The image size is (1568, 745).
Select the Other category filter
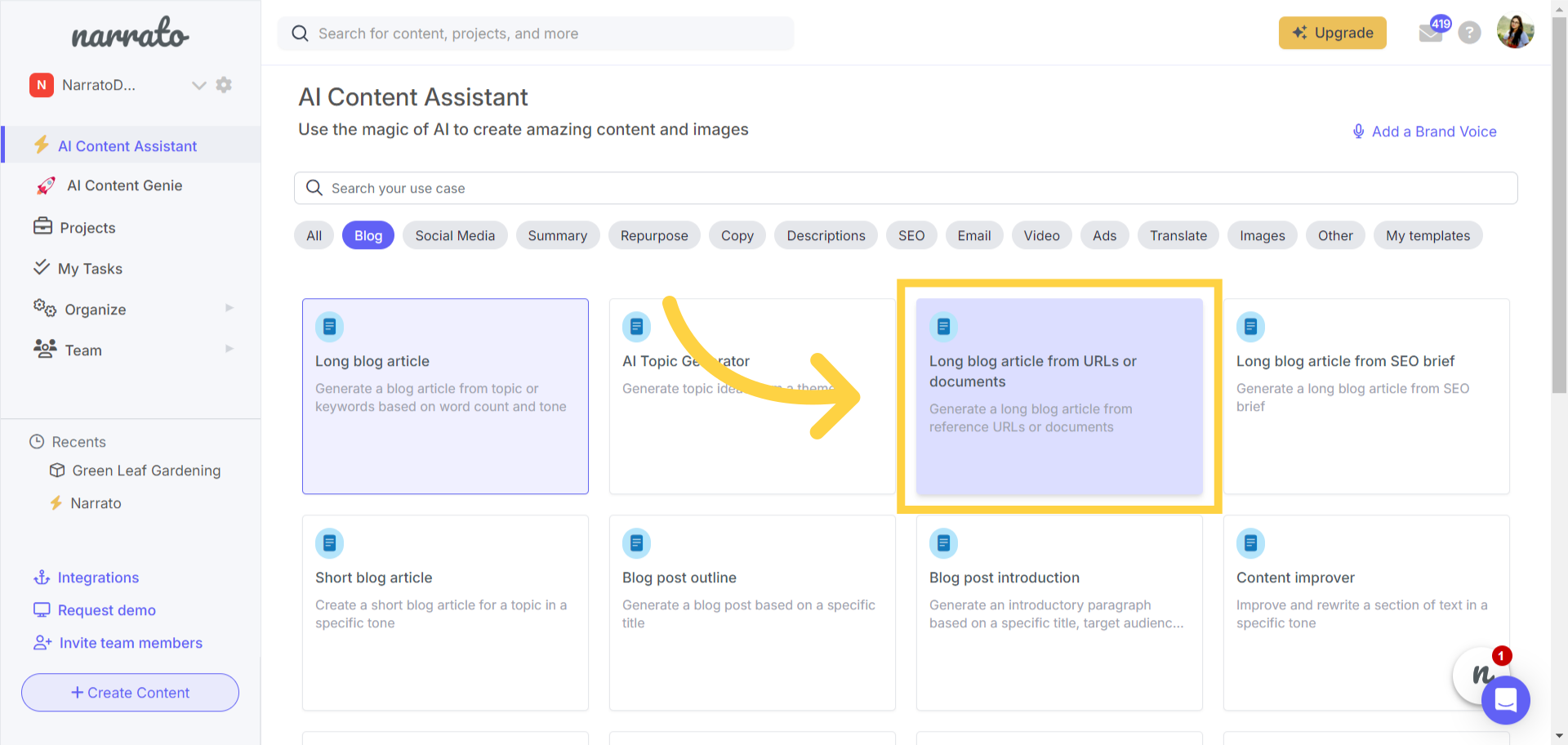[1335, 235]
